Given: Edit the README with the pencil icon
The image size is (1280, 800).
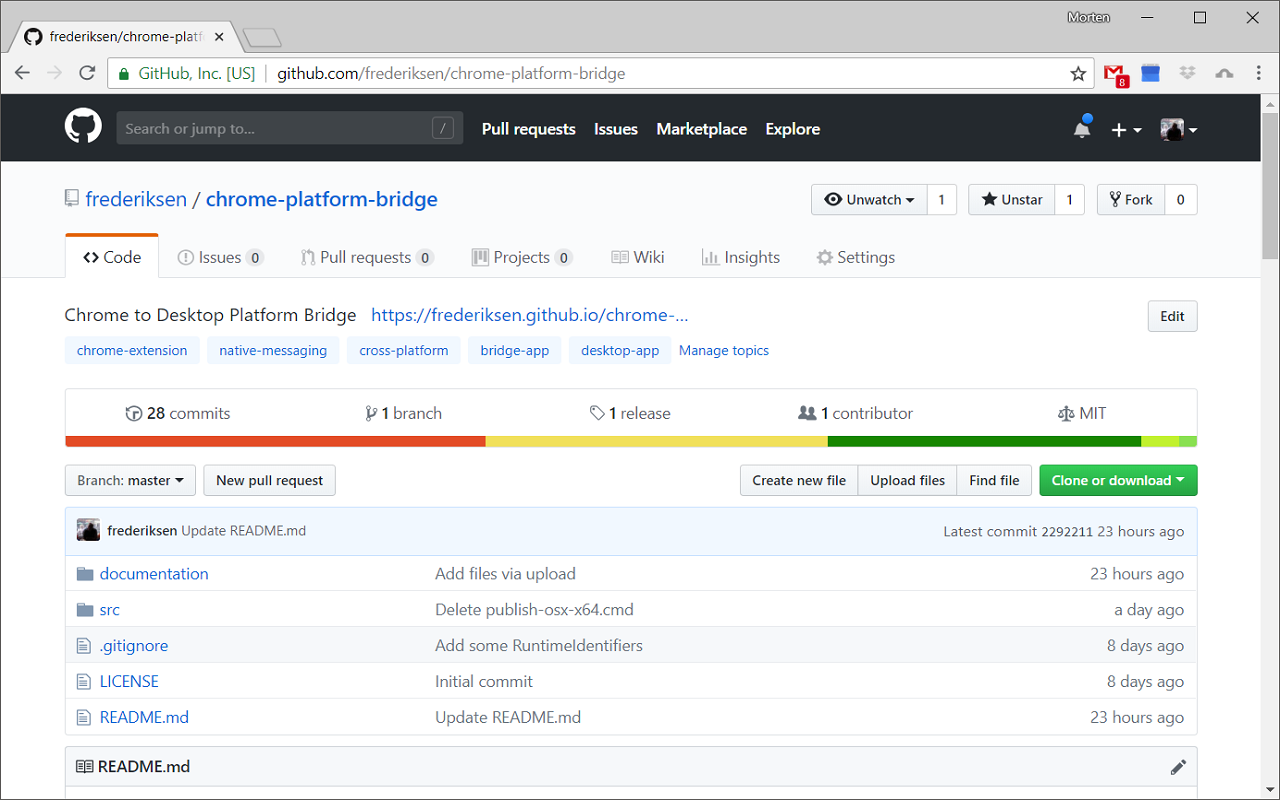Looking at the screenshot, I should (x=1178, y=766).
